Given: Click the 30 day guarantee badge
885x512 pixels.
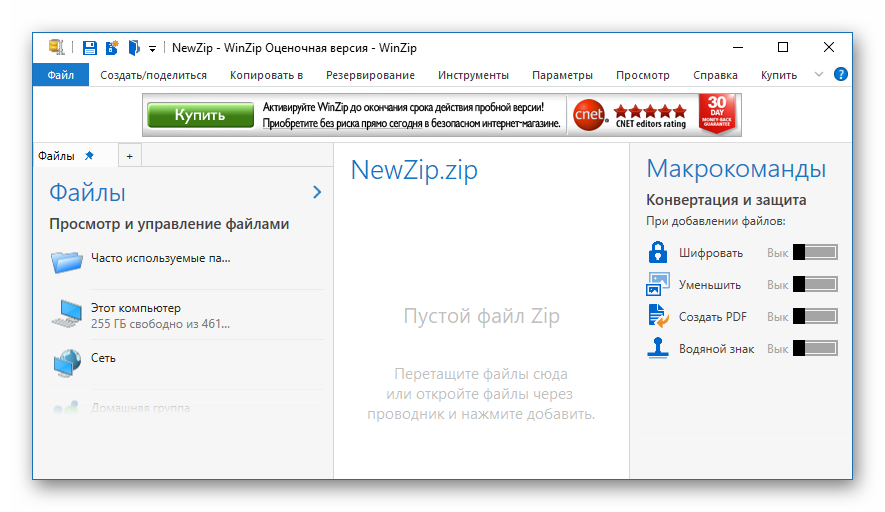Looking at the screenshot, I should click(717, 114).
